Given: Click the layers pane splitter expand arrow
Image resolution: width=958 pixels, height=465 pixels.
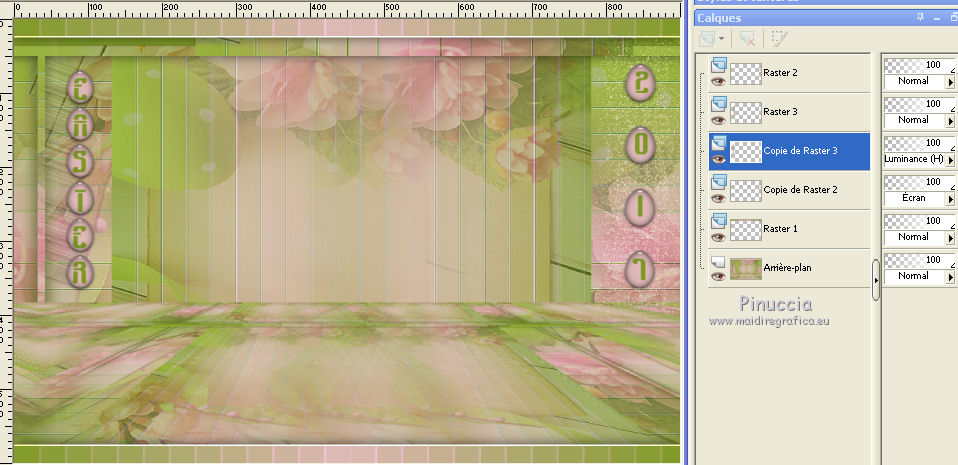Looking at the screenshot, I should [876, 280].
